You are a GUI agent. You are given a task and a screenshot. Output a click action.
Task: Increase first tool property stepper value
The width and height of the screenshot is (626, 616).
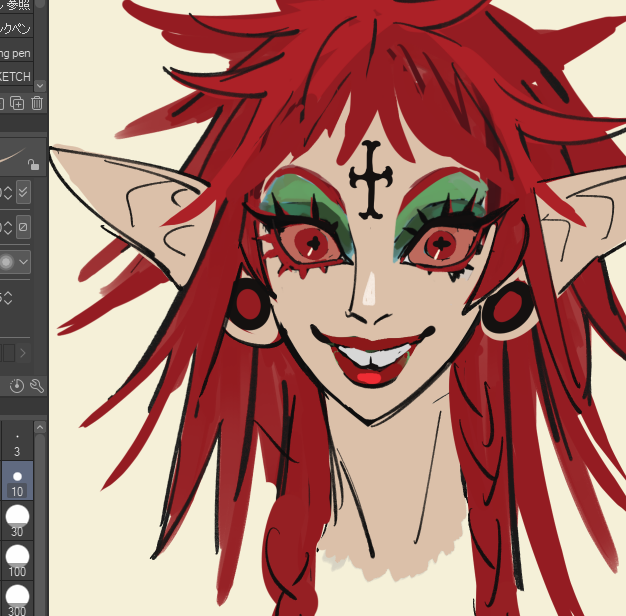[8, 189]
